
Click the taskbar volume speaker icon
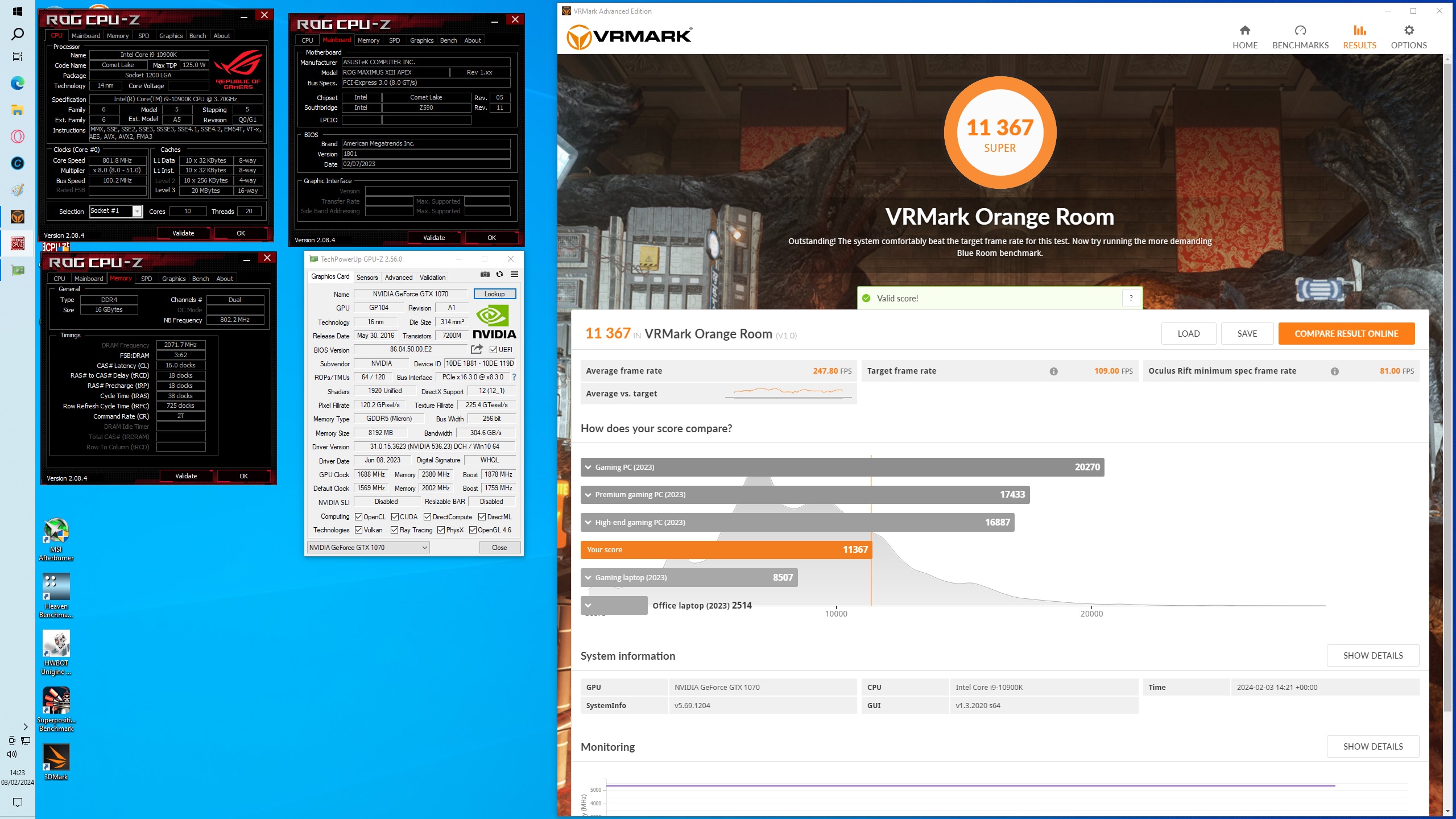(12, 754)
